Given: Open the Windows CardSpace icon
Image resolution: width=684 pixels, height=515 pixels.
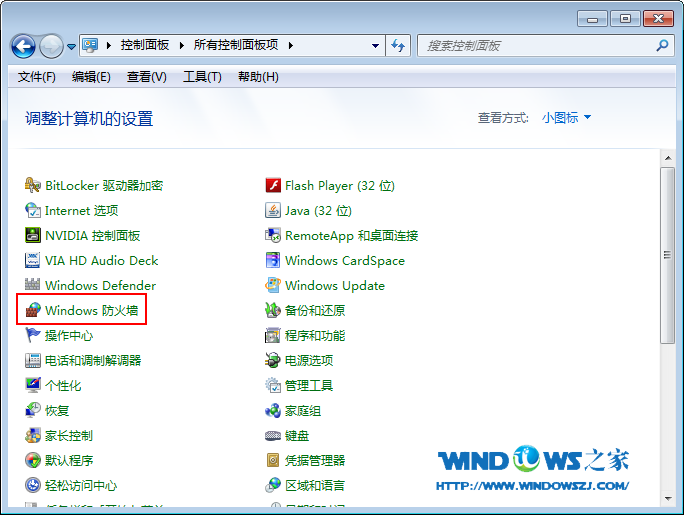Looking at the screenshot, I should point(273,260).
